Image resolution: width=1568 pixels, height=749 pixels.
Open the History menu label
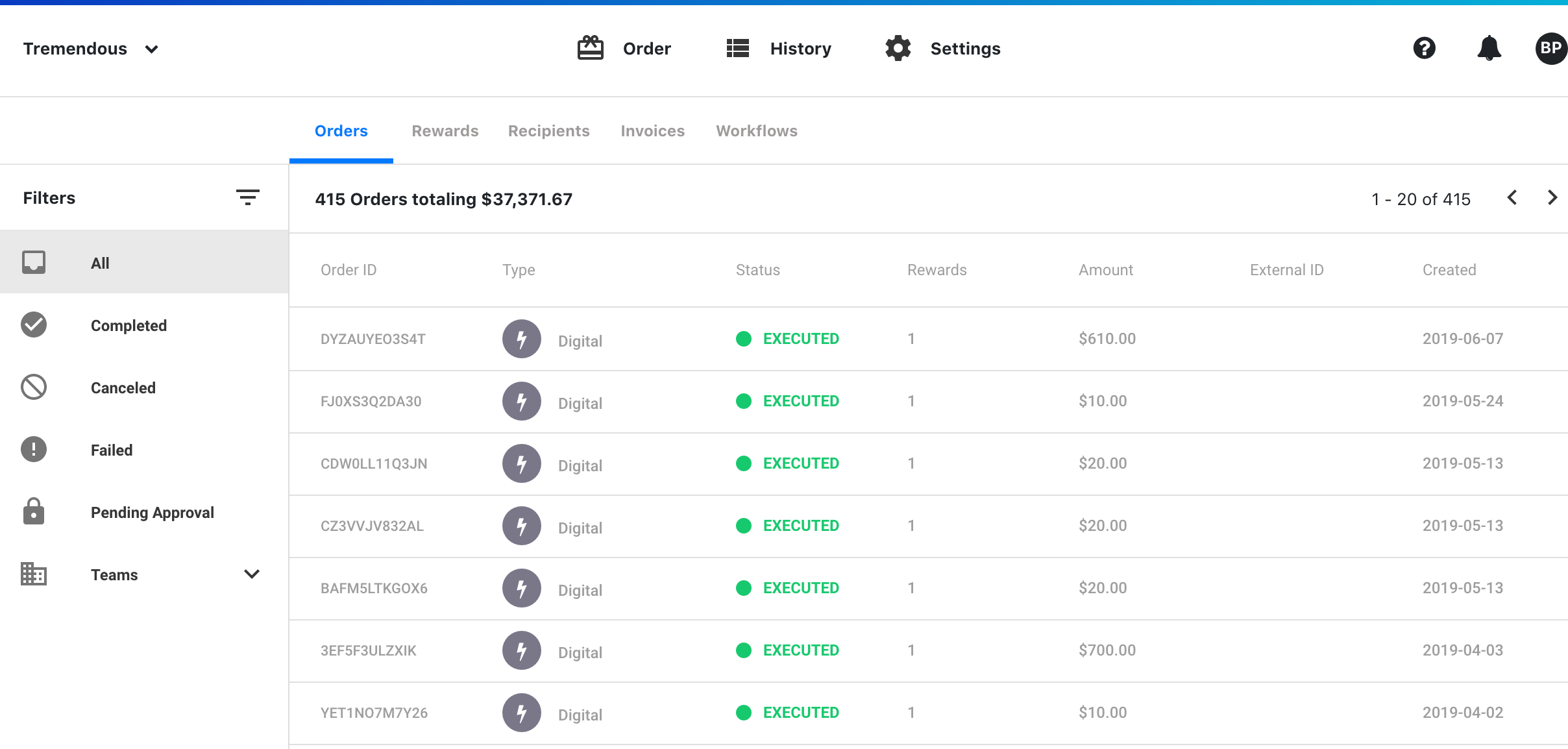coord(801,49)
